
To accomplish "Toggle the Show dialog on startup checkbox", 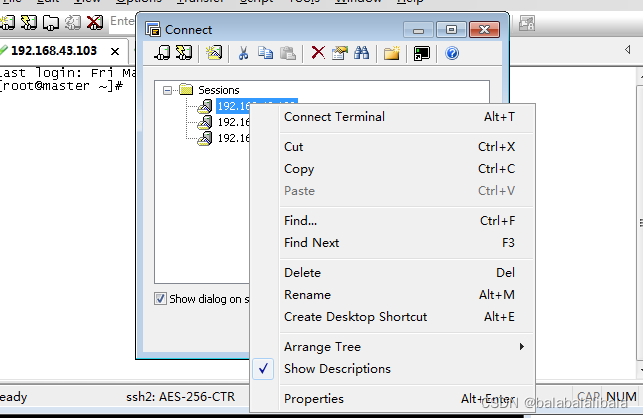I will tap(160, 299).
